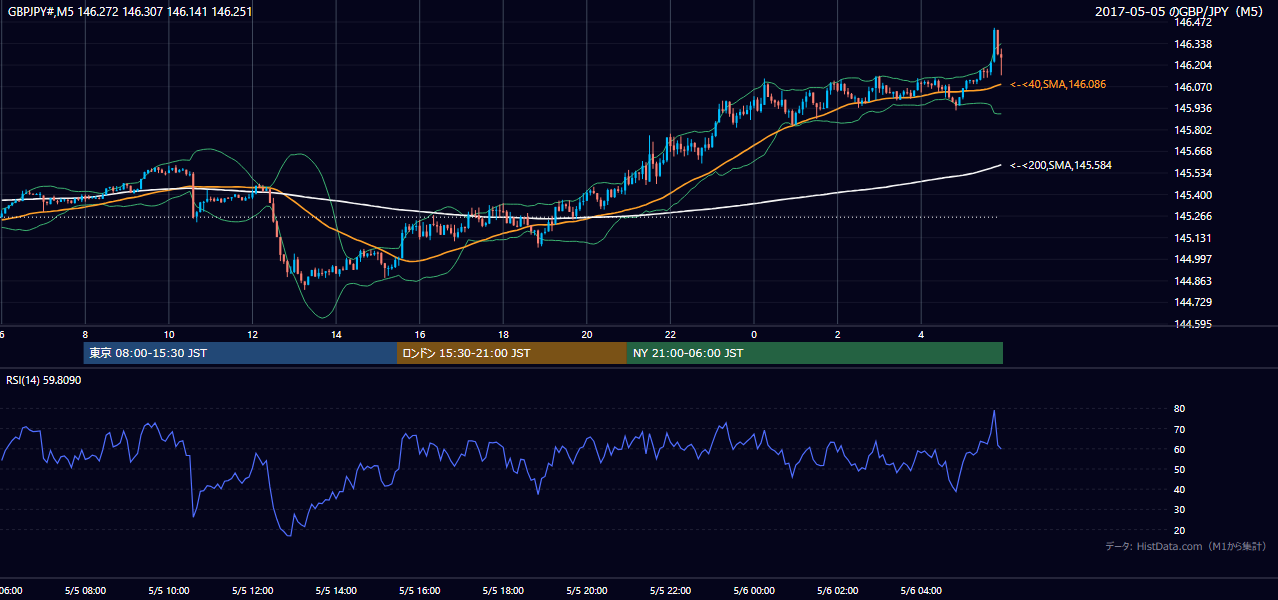Image resolution: width=1278 pixels, height=600 pixels.
Task: Click RSI axis level 50
Action: [1180, 469]
